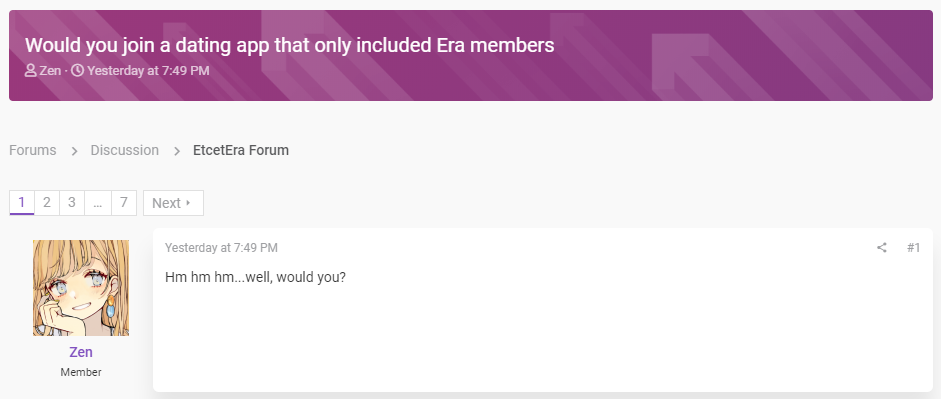Image resolution: width=941 pixels, height=399 pixels.
Task: Click the clock icon in thread header
Action: [x=77, y=71]
